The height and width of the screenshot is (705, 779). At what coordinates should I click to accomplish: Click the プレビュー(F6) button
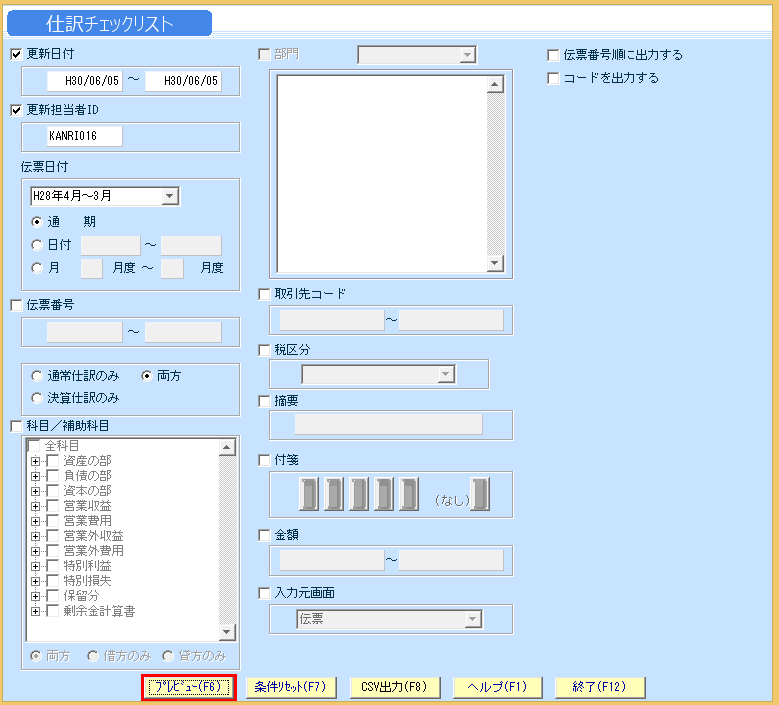(189, 688)
